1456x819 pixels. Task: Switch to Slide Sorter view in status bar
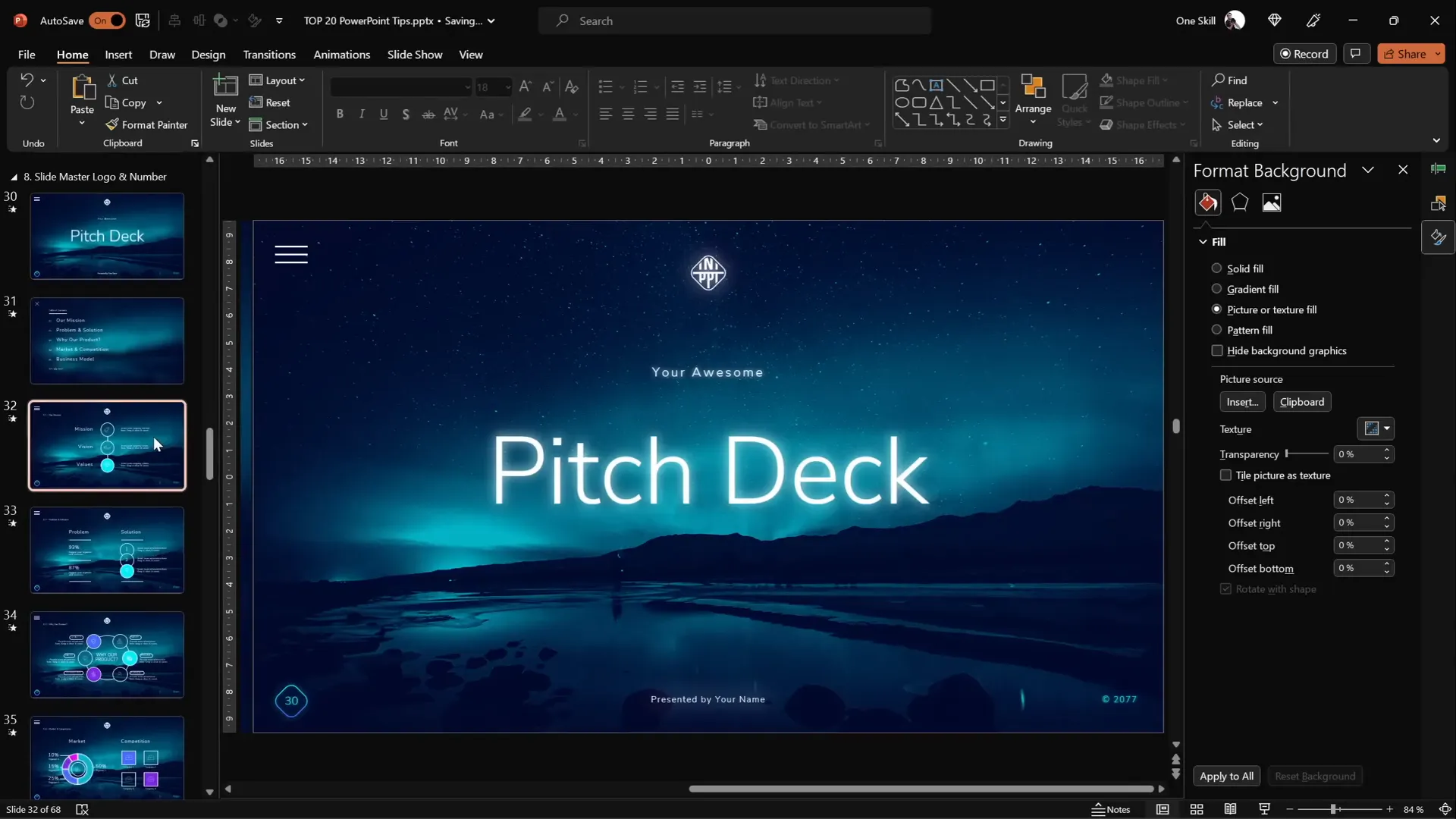1197,809
